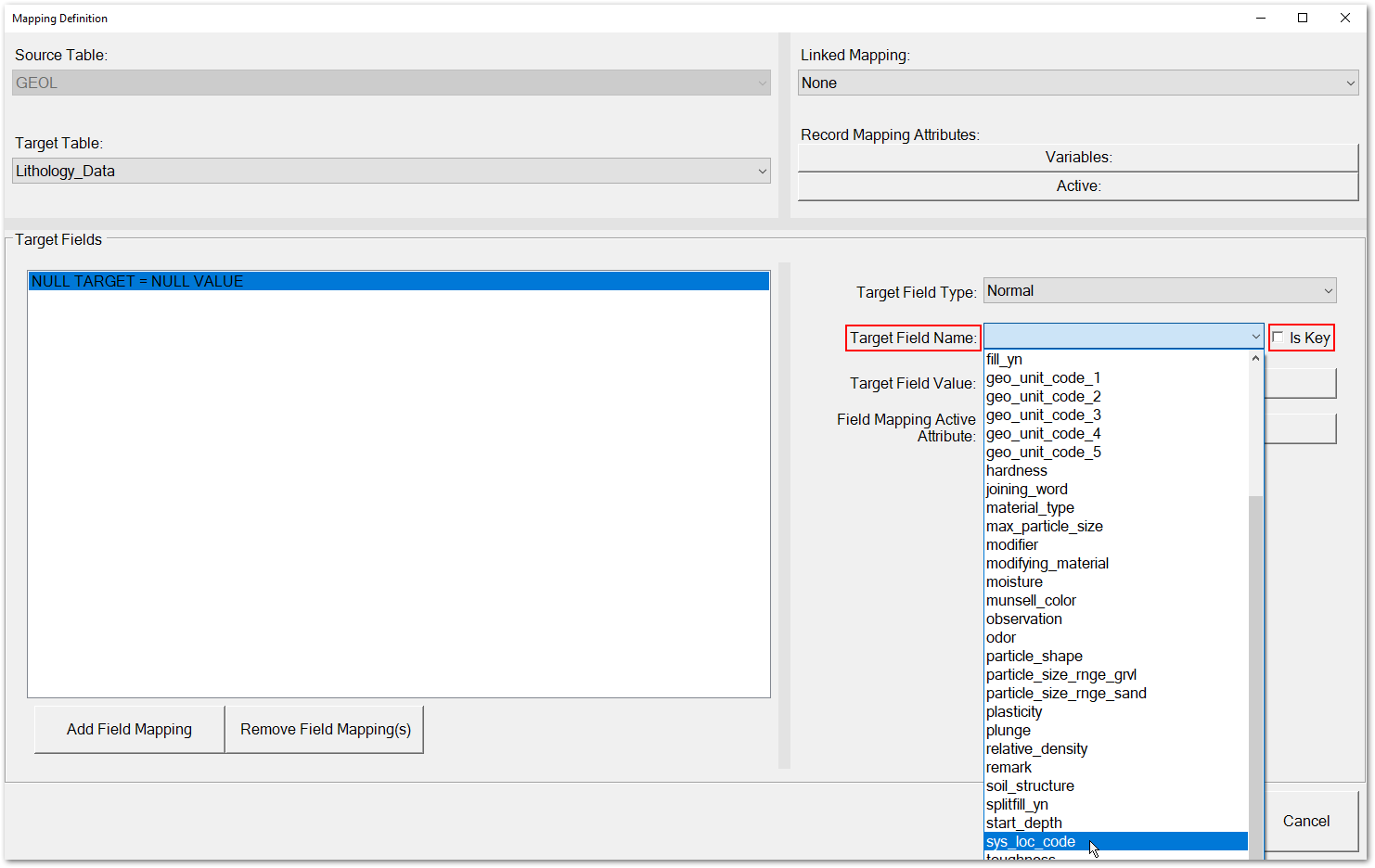The image size is (1375, 868).
Task: Select joining_word in the dropdown list
Action: pyautogui.click(x=1116, y=489)
